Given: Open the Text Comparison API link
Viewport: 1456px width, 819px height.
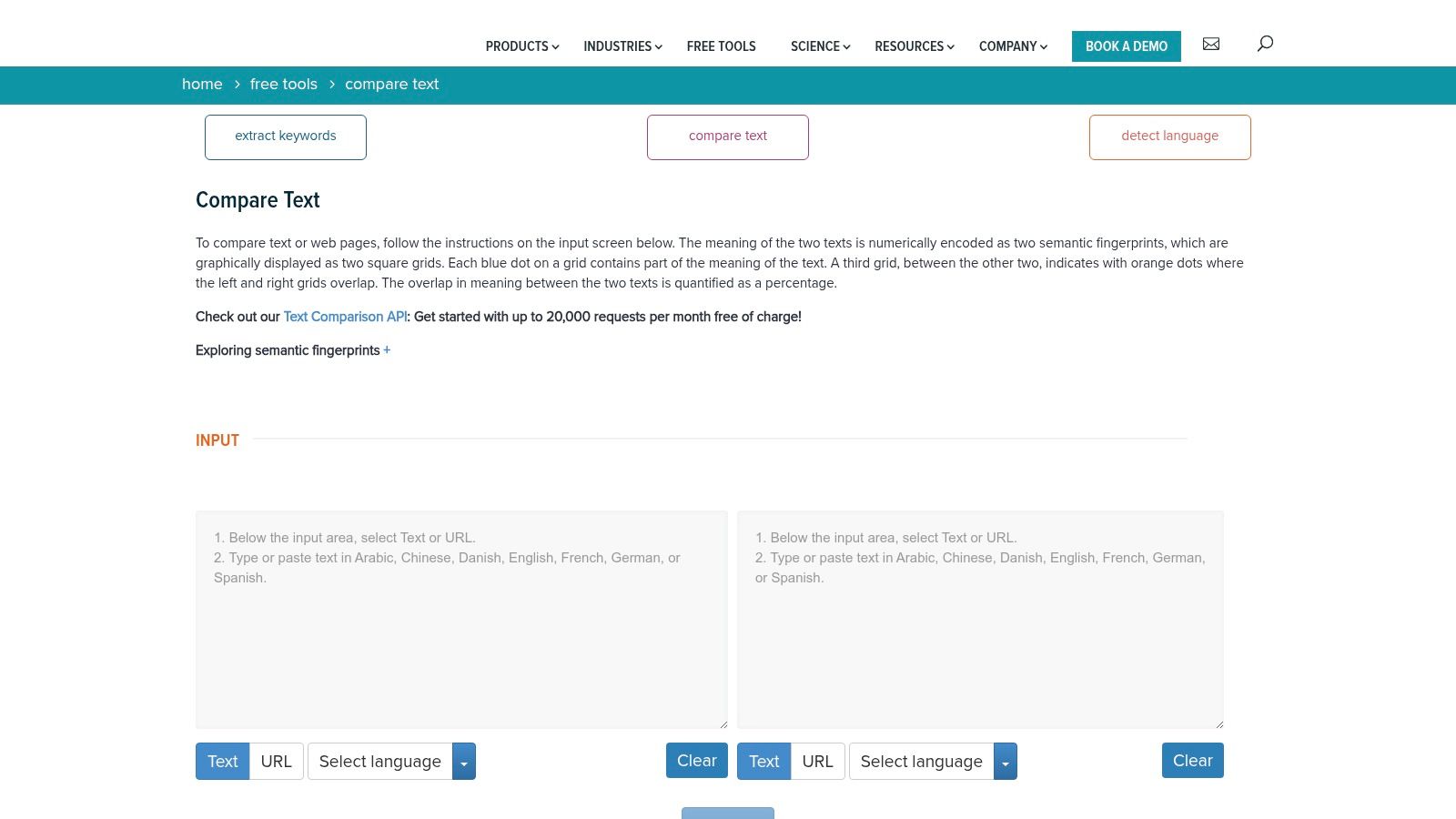Looking at the screenshot, I should pyautogui.click(x=344, y=317).
